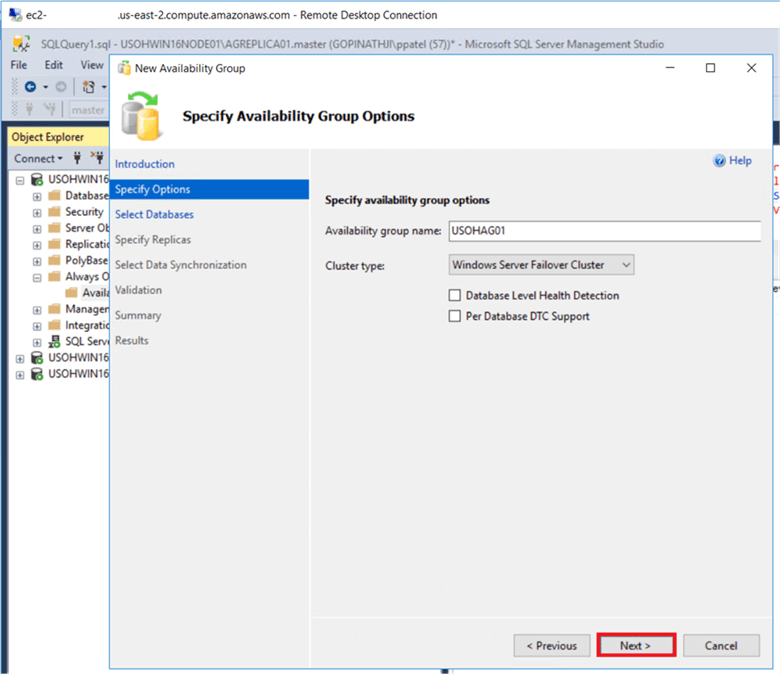Select the Results wizard step

132,340
